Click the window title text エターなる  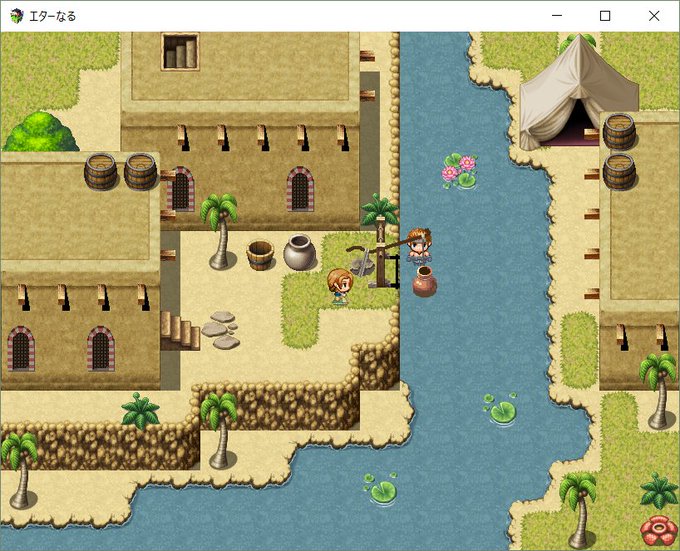click(x=52, y=16)
